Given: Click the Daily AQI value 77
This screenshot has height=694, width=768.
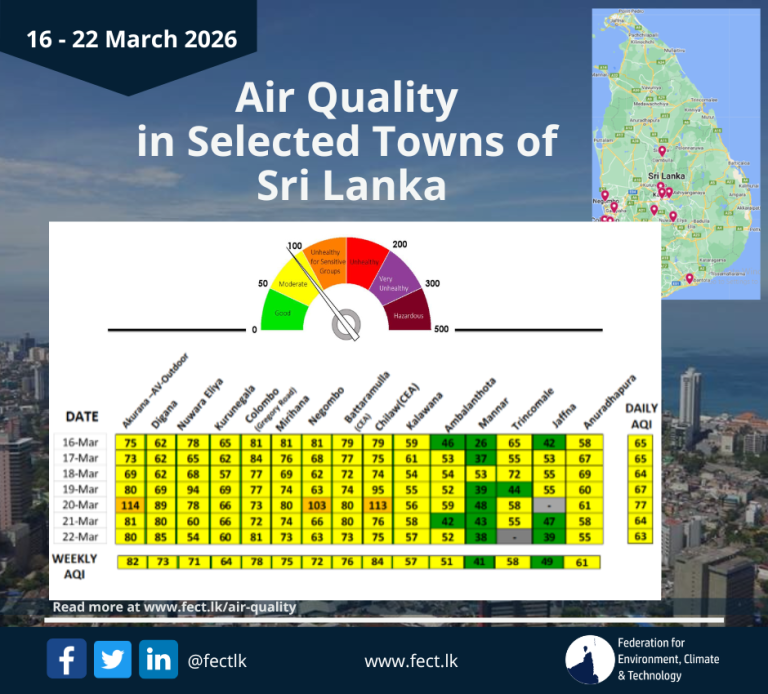Looking at the screenshot, I should pos(642,505).
